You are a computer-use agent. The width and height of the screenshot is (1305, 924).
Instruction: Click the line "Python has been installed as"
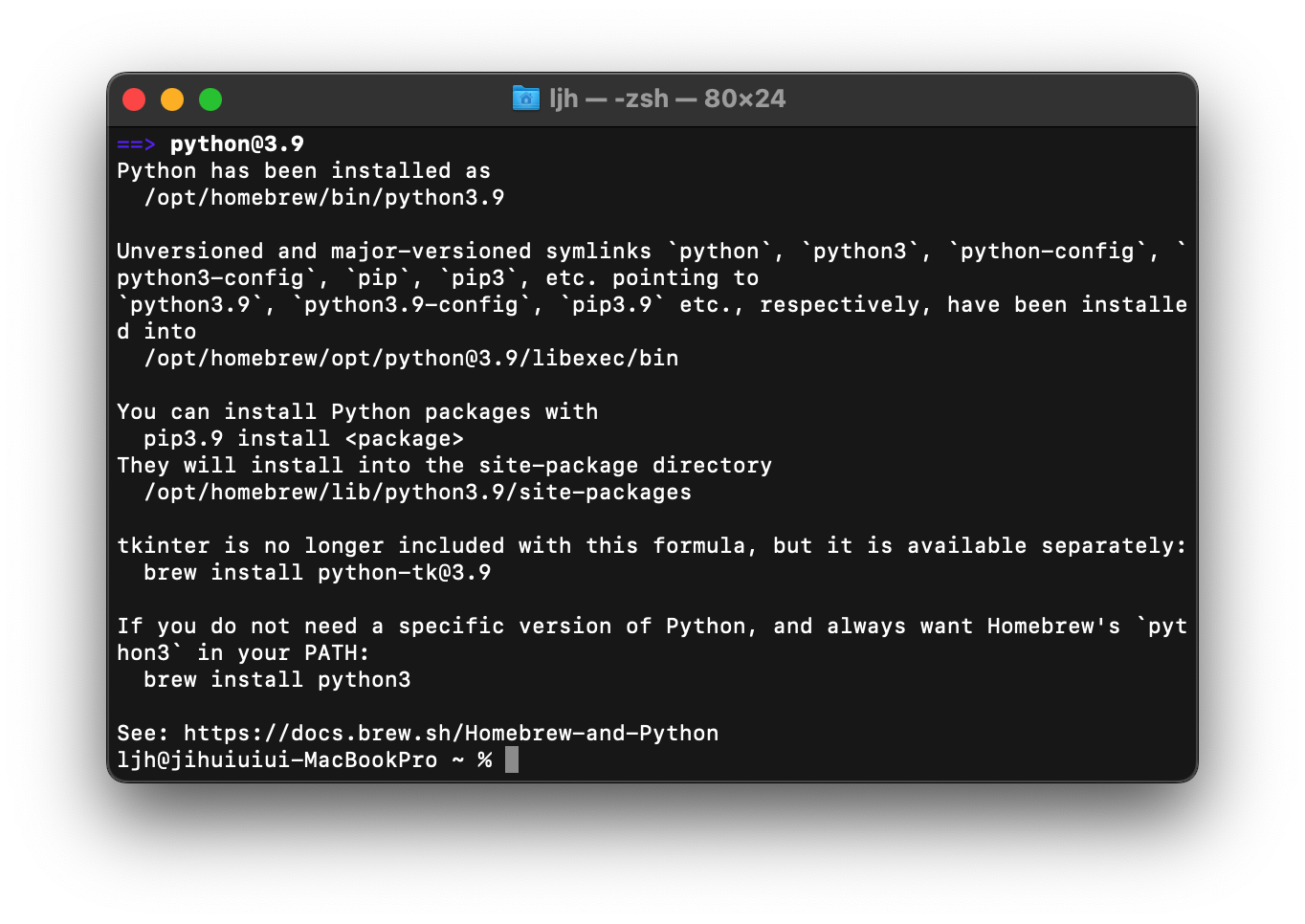[303, 171]
